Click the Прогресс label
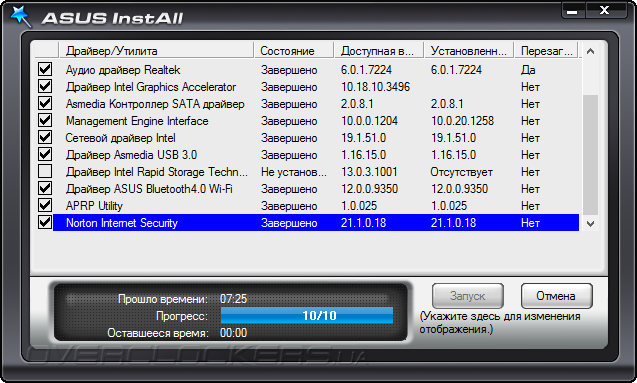This screenshot has width=637, height=383. [182, 316]
